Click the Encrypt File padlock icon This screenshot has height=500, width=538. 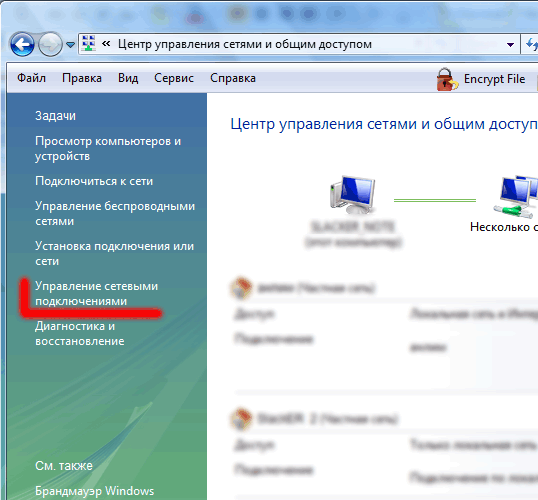click(447, 79)
